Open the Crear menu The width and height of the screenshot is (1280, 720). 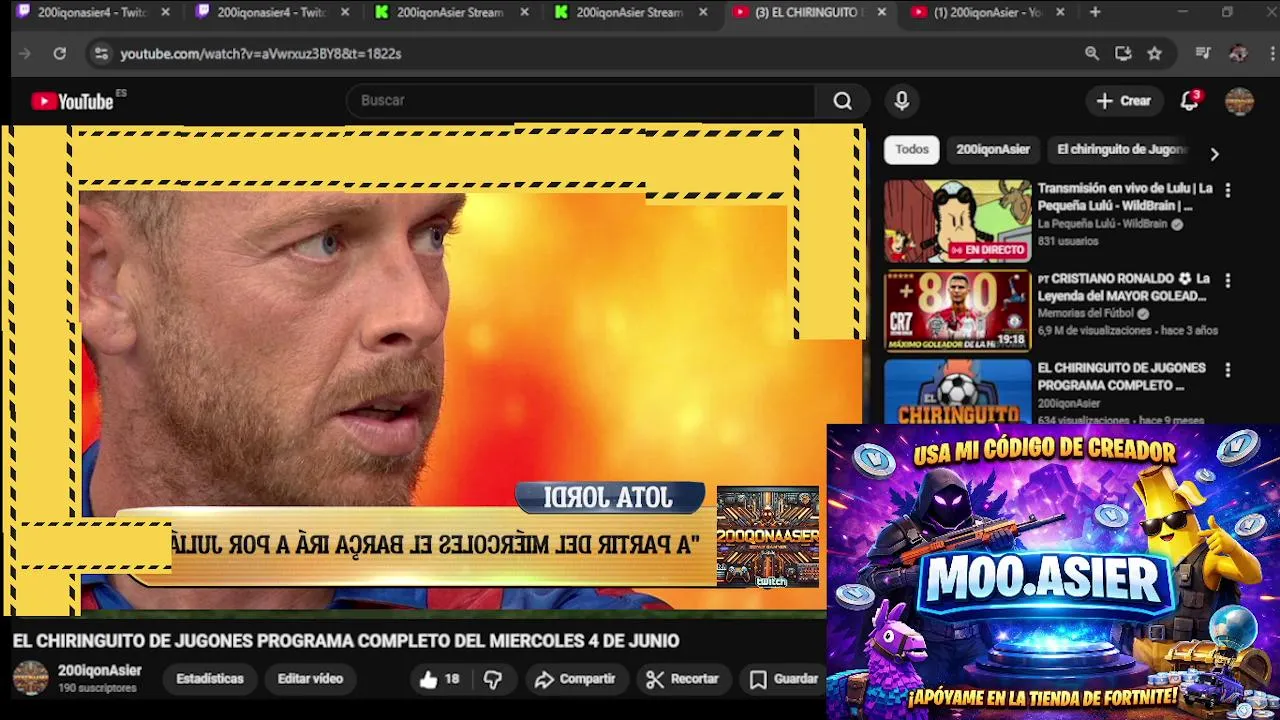click(x=1124, y=101)
